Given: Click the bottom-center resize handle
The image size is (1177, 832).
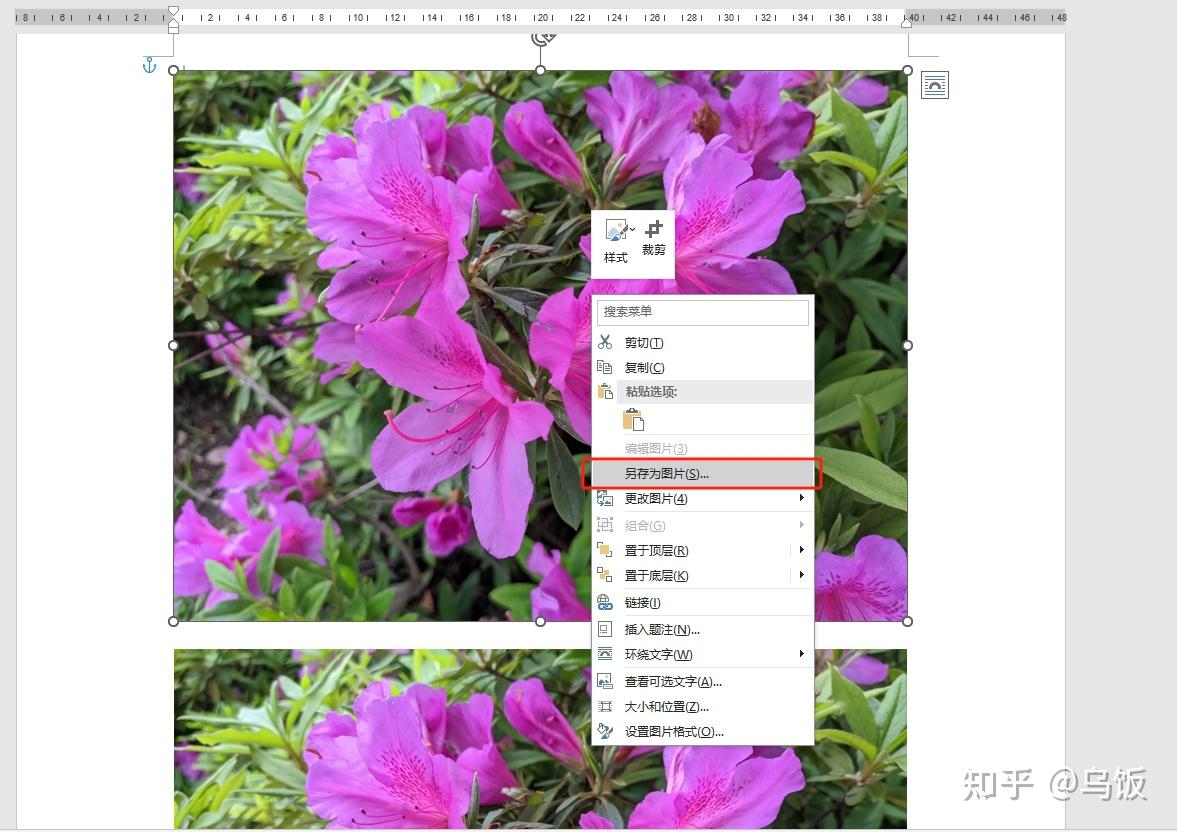Looking at the screenshot, I should click(540, 622).
